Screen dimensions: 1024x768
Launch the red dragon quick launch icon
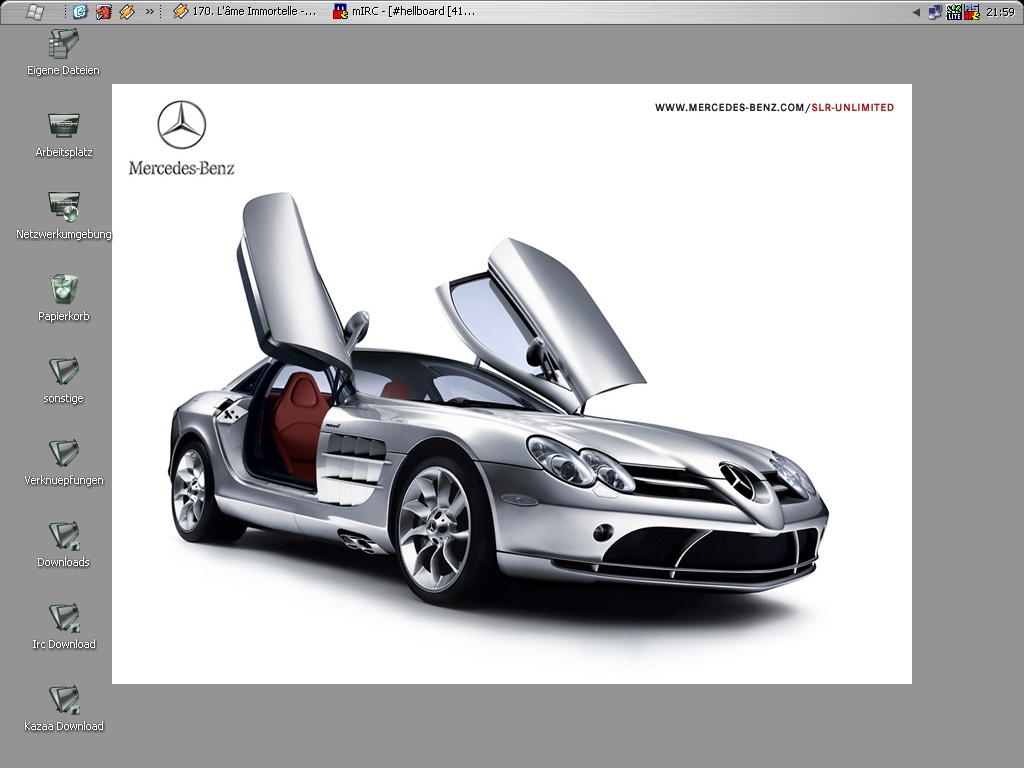pyautogui.click(x=103, y=12)
